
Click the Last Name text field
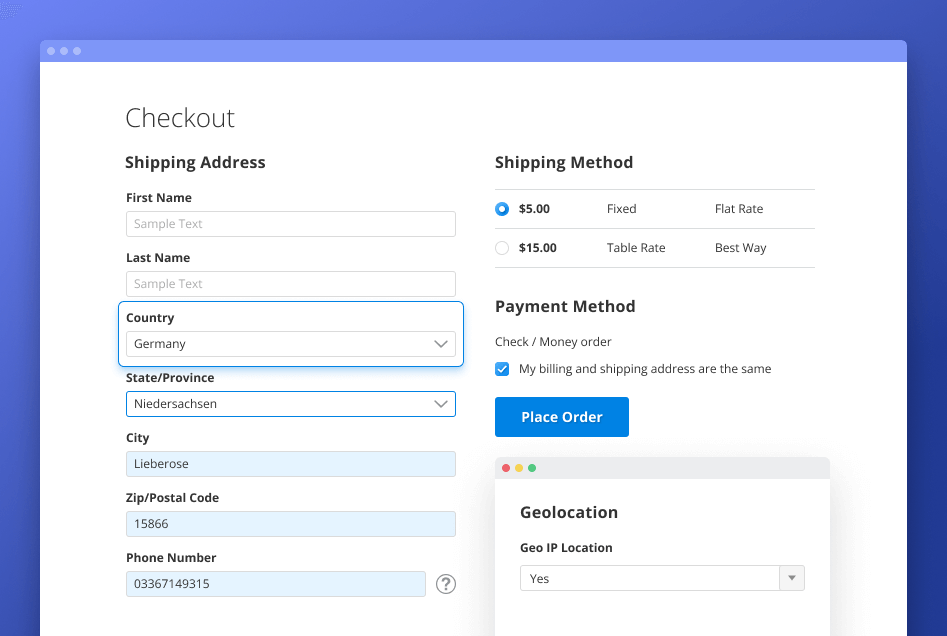pyautogui.click(x=290, y=283)
